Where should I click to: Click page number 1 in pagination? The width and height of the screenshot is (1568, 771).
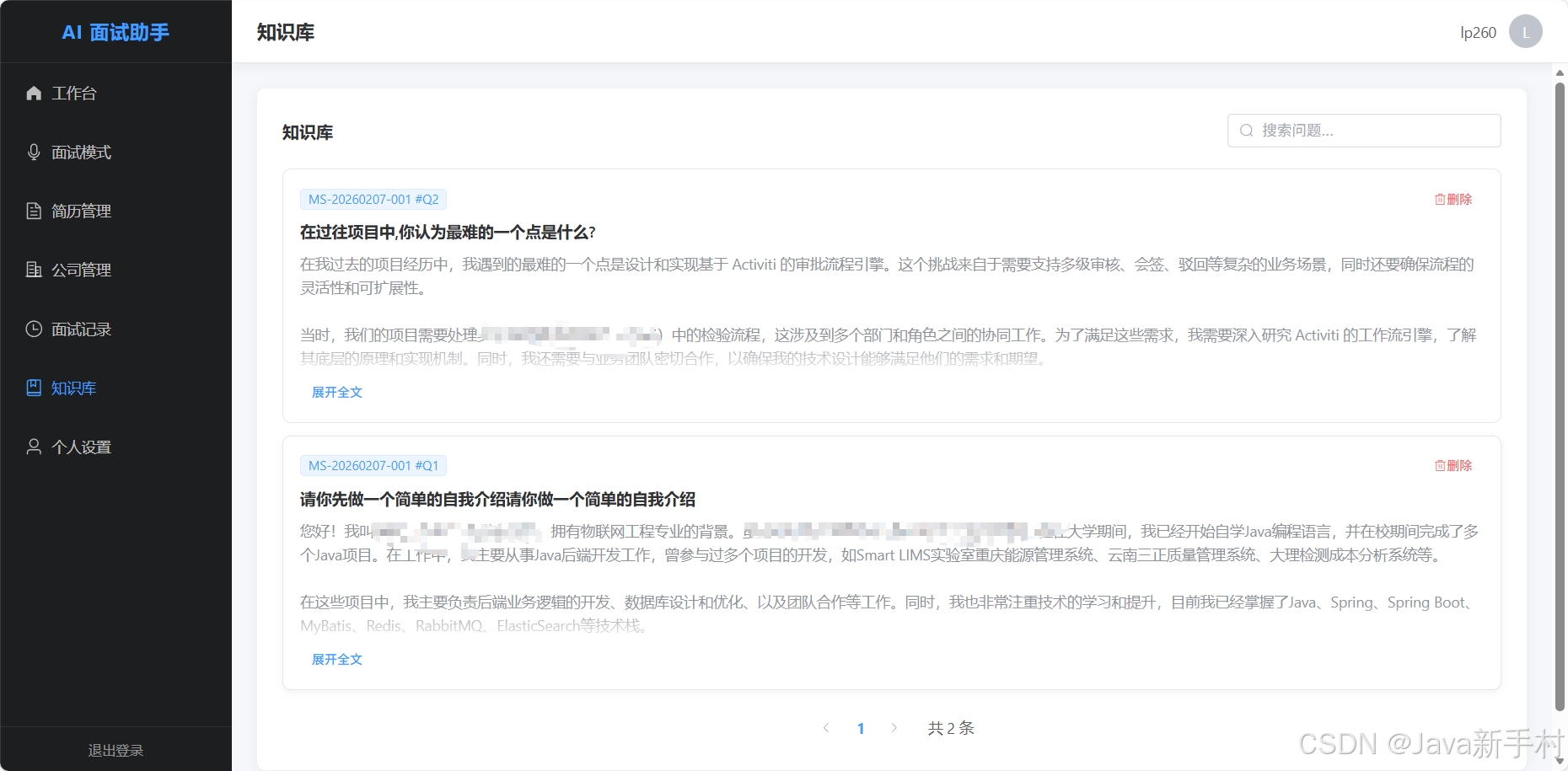(x=860, y=727)
